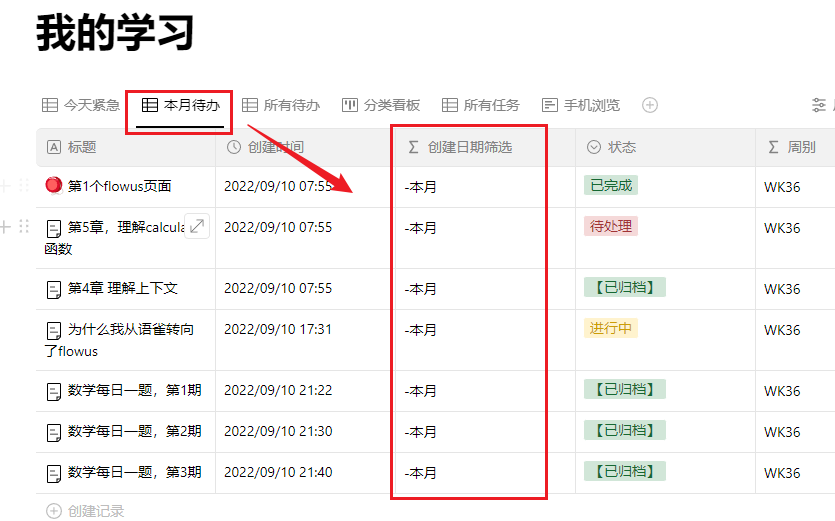Open row as page via expand arrow icon
The height and width of the screenshot is (521, 835).
[197, 226]
